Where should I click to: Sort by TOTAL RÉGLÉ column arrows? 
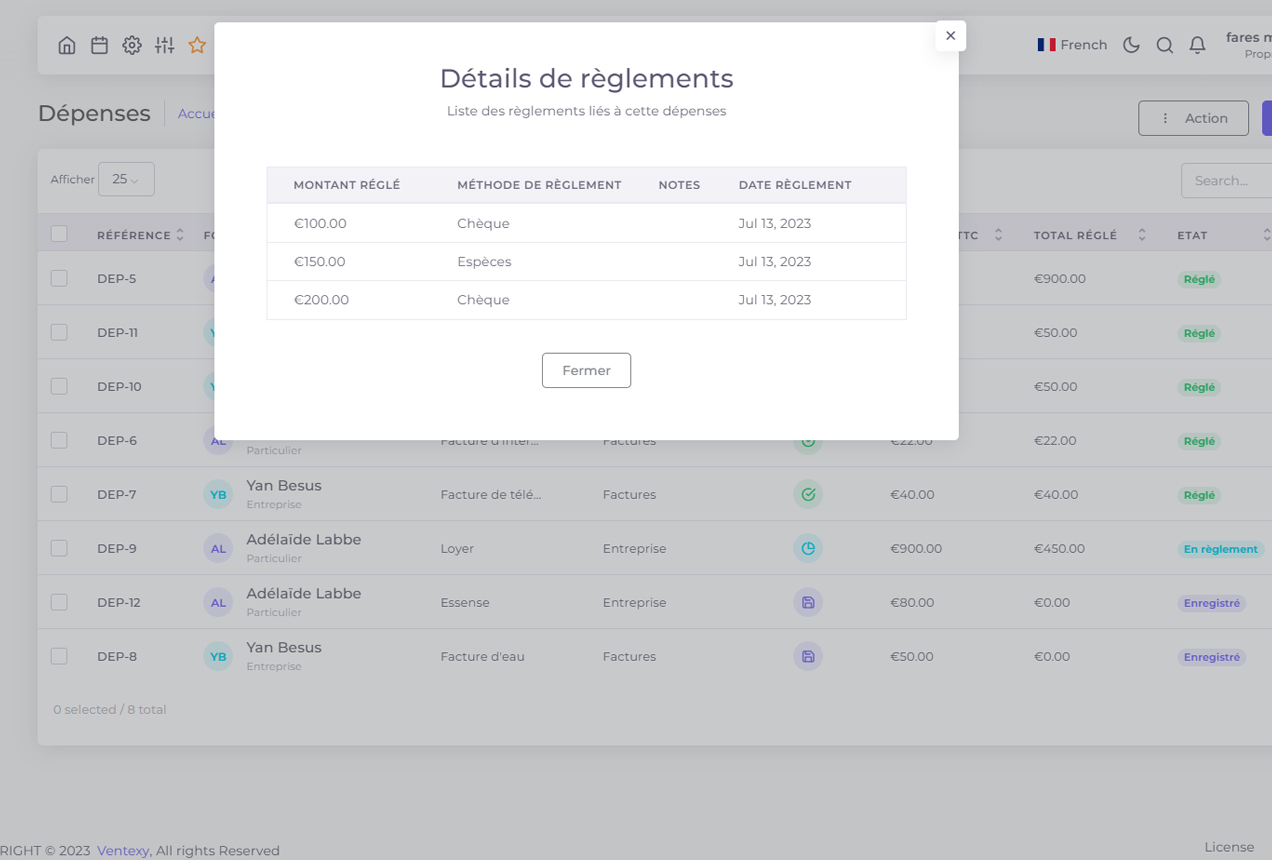[1142, 235]
